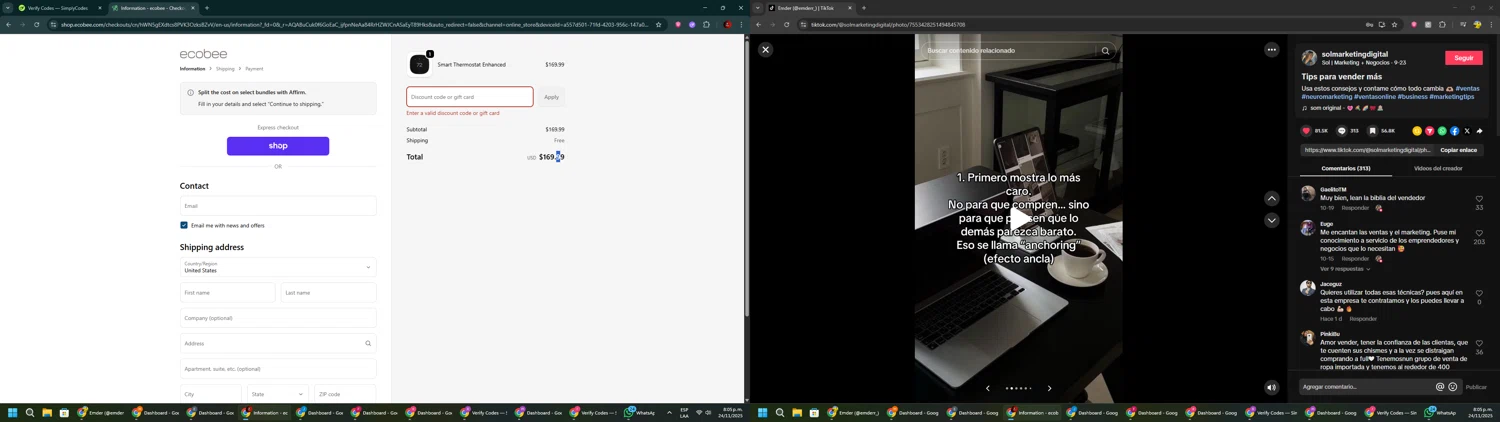Go to Shipping breadcrumb step
The height and width of the screenshot is (422, 1500).
coord(225,69)
